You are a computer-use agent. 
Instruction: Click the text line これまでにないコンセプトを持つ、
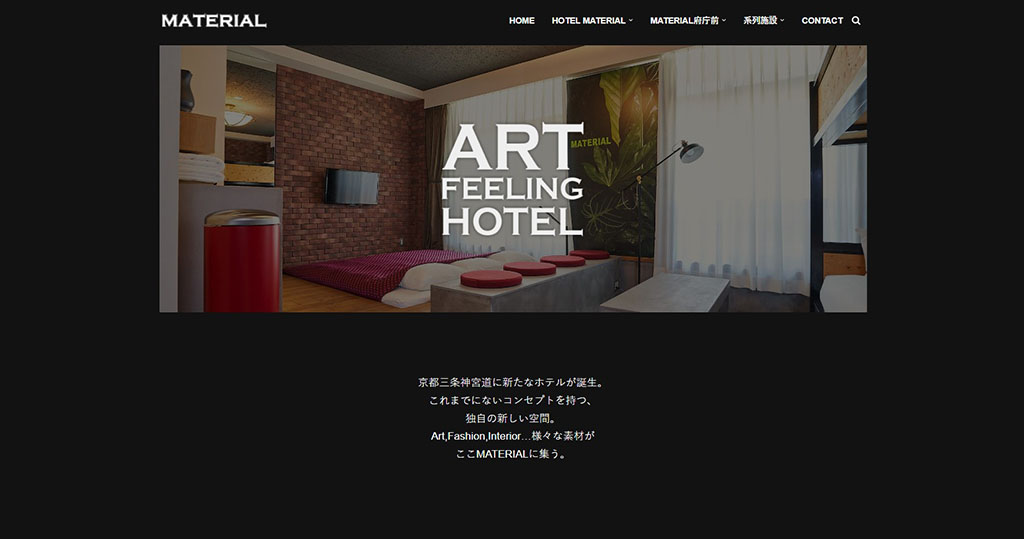tap(512, 400)
